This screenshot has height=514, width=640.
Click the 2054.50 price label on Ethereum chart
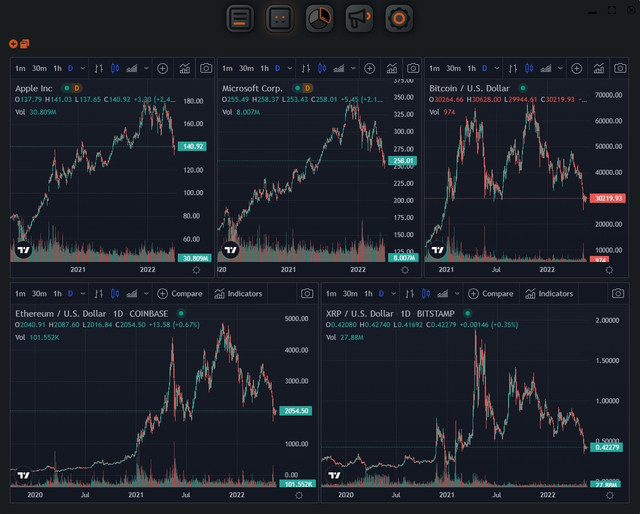pyautogui.click(x=296, y=411)
